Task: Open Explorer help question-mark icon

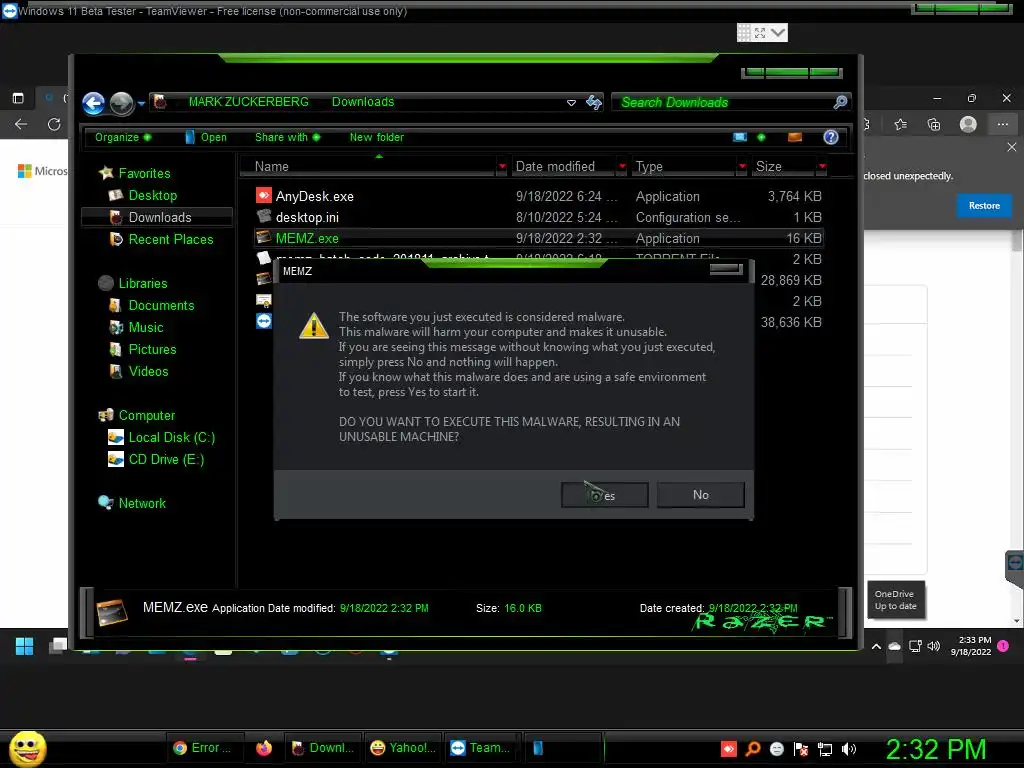Action: [831, 137]
